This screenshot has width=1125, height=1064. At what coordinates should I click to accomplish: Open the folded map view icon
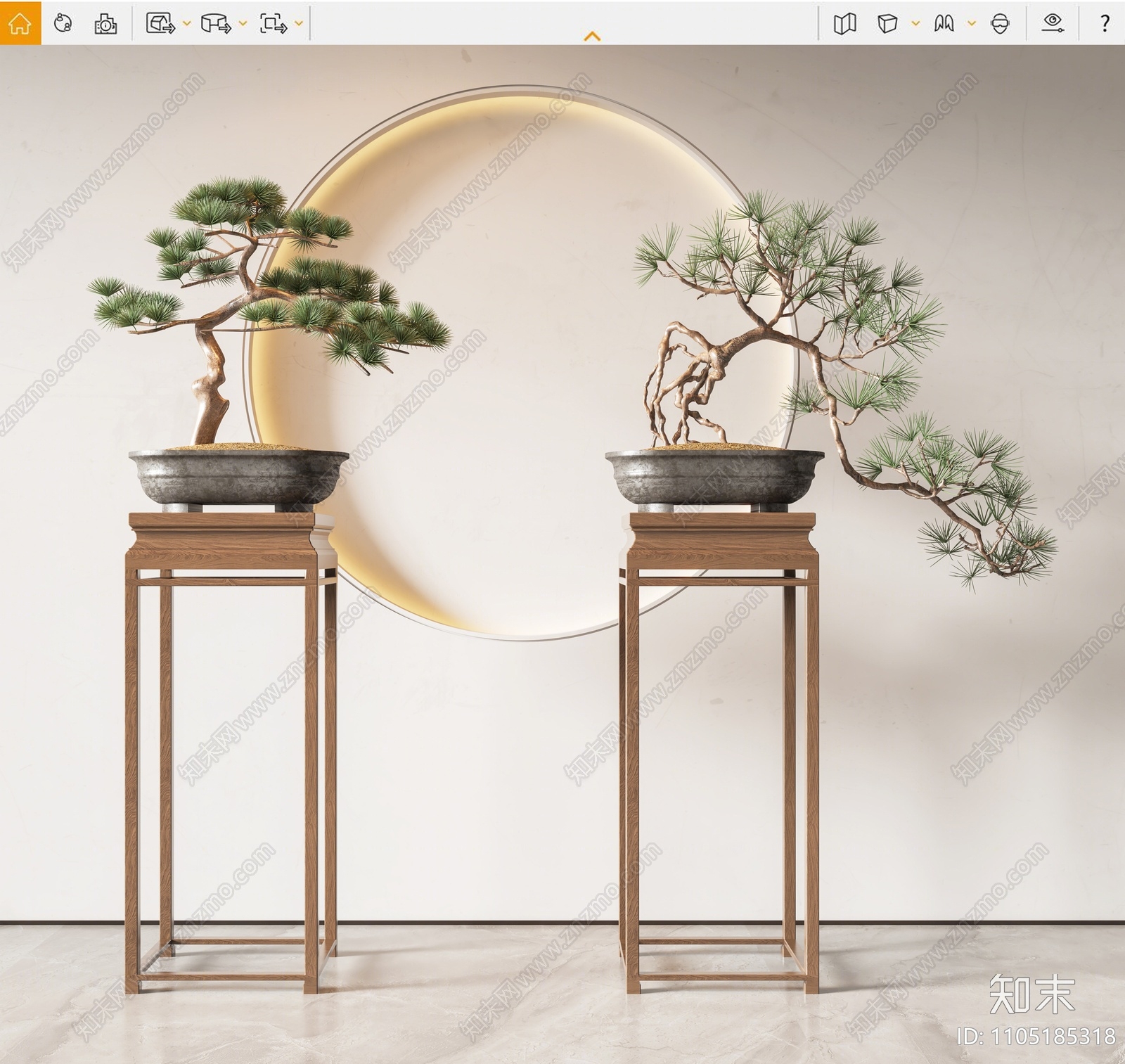[x=844, y=23]
